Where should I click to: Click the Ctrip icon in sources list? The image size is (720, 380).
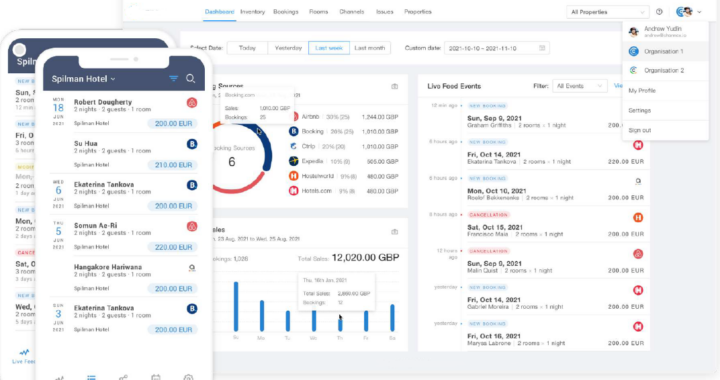tap(293, 146)
